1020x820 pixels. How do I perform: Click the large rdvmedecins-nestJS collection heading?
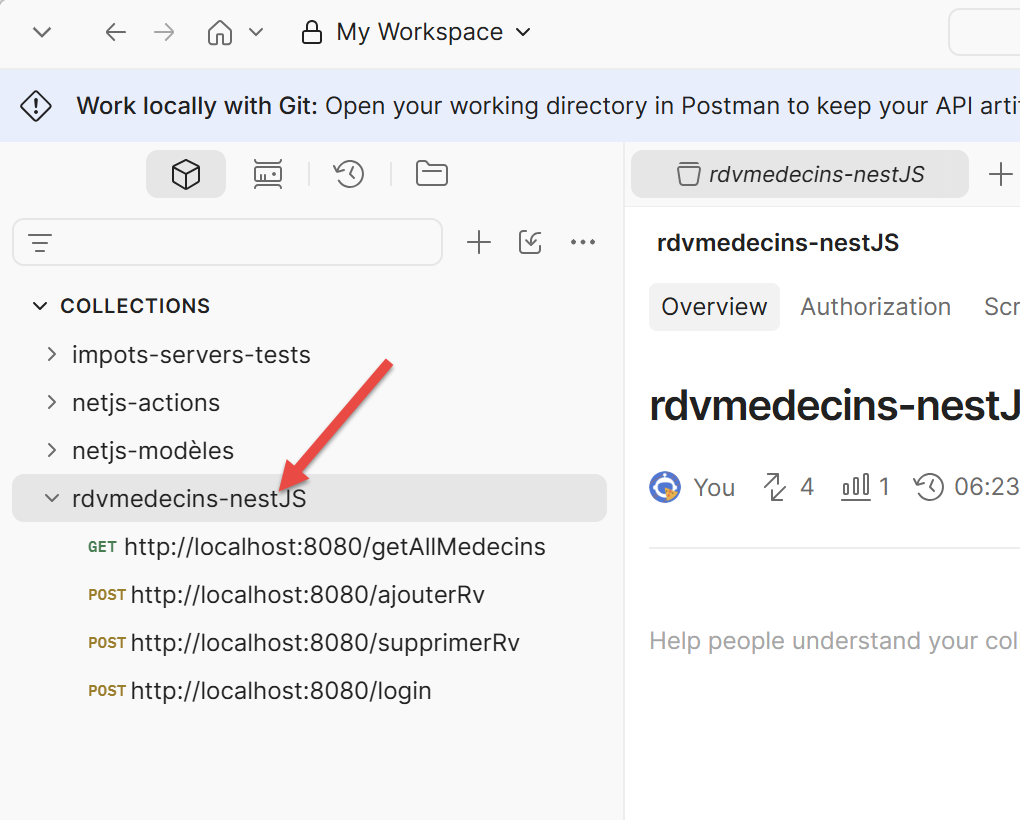(835, 405)
